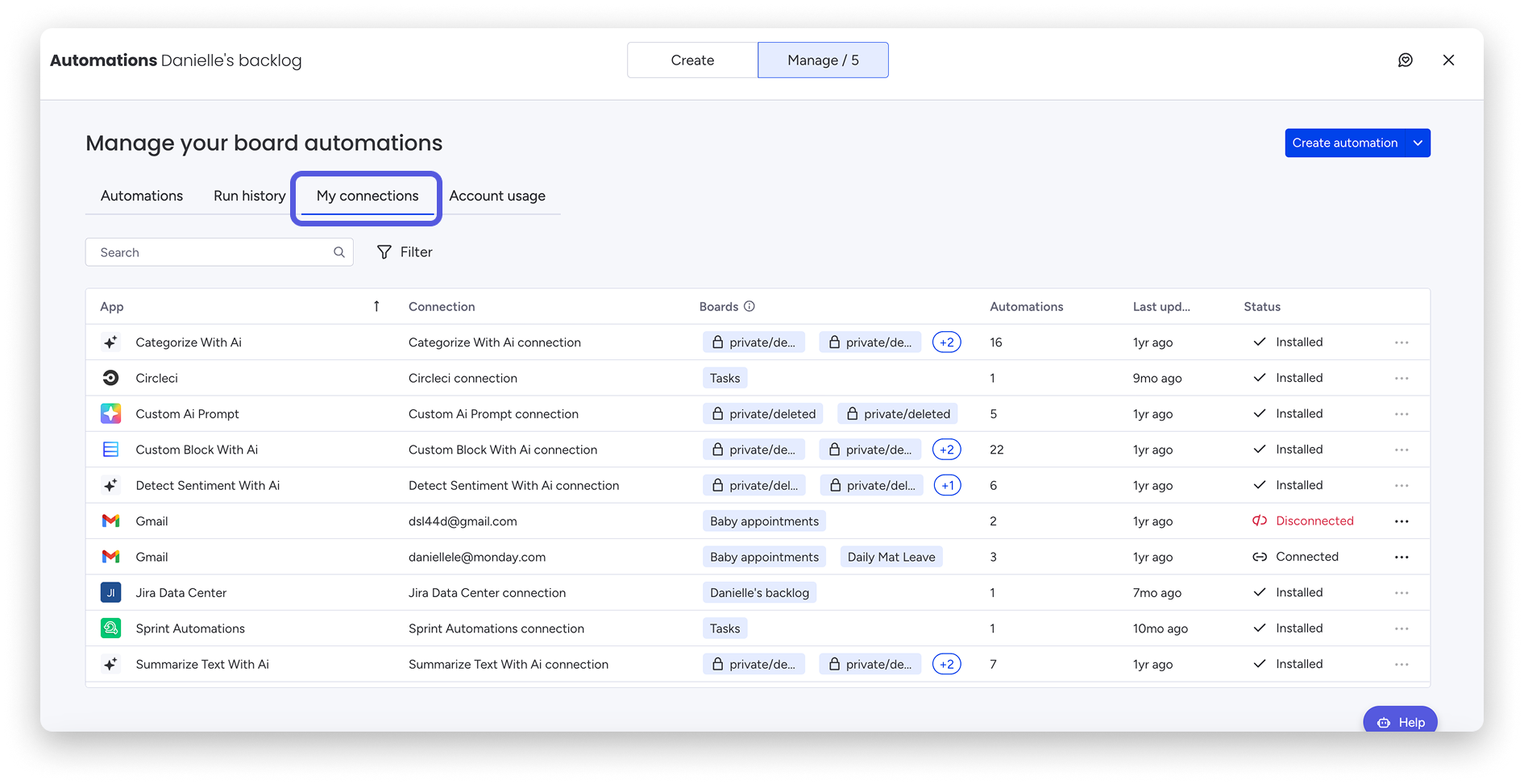Select the Manage / 5 tab
The width and height of the screenshot is (1524, 784).
(823, 60)
